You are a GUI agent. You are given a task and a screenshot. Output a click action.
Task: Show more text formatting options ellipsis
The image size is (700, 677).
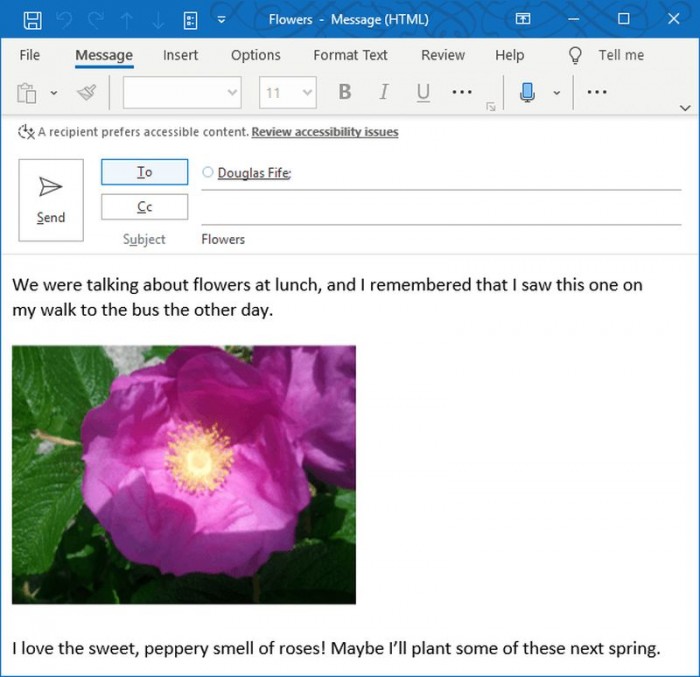point(462,92)
